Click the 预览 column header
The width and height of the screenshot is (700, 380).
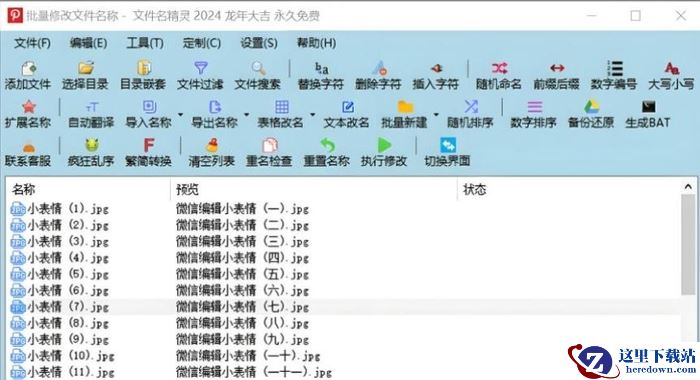314,189
